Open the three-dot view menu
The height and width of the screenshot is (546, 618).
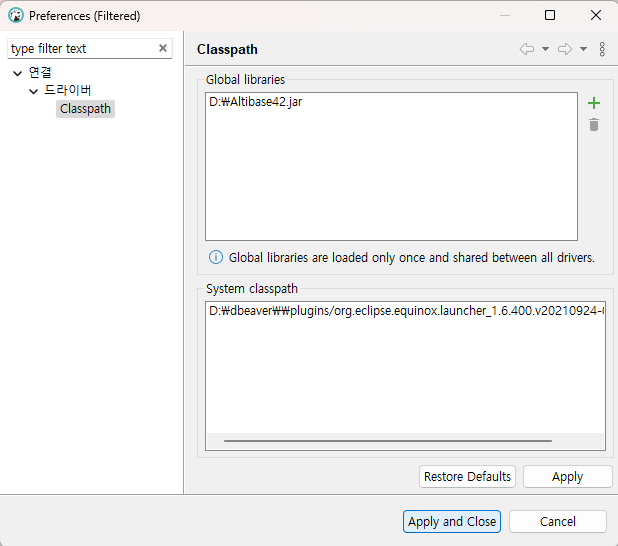pyautogui.click(x=602, y=49)
